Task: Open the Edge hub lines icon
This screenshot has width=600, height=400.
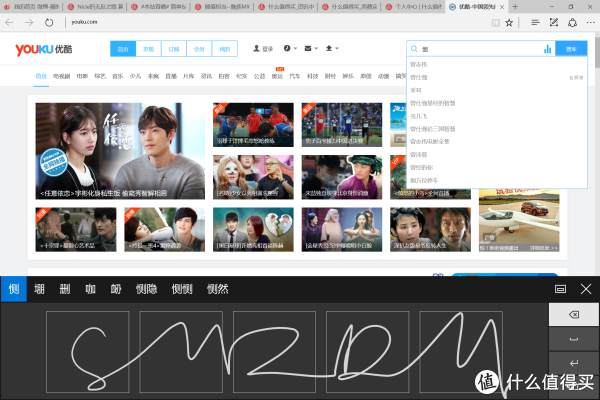Action: point(535,23)
